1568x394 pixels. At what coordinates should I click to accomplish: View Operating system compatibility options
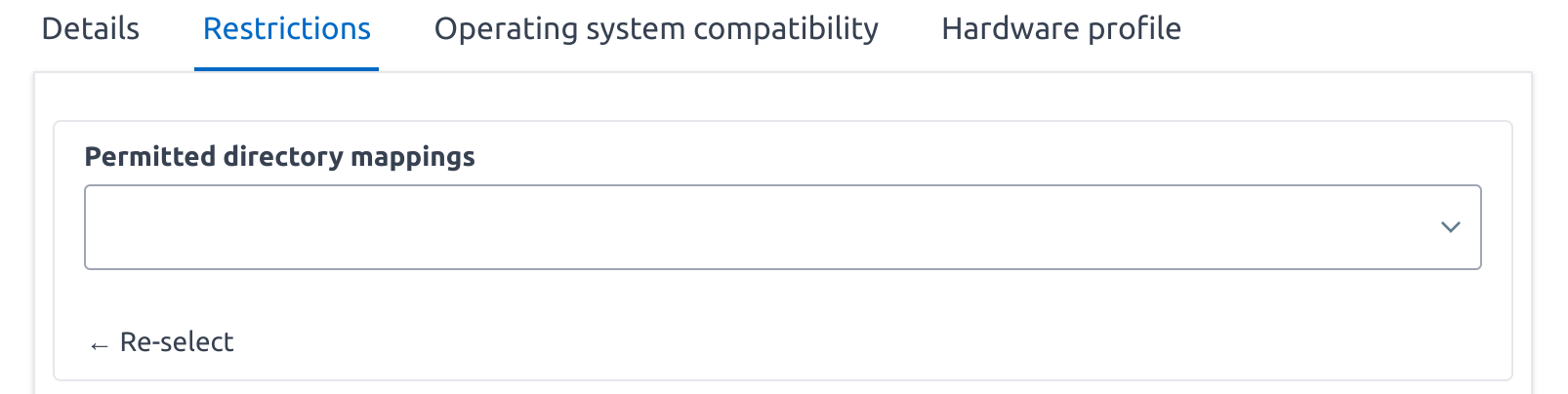point(656,29)
